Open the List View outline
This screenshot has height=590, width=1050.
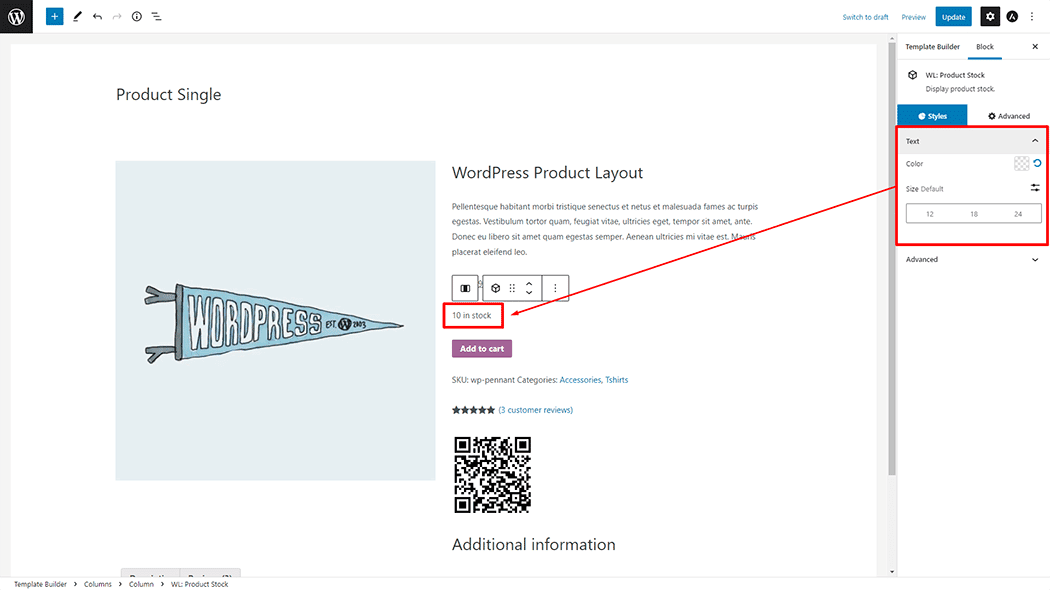pos(157,17)
